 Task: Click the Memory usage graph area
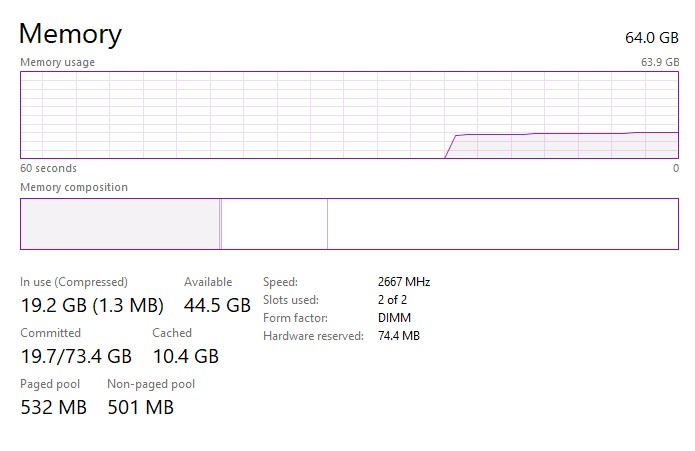click(x=349, y=114)
